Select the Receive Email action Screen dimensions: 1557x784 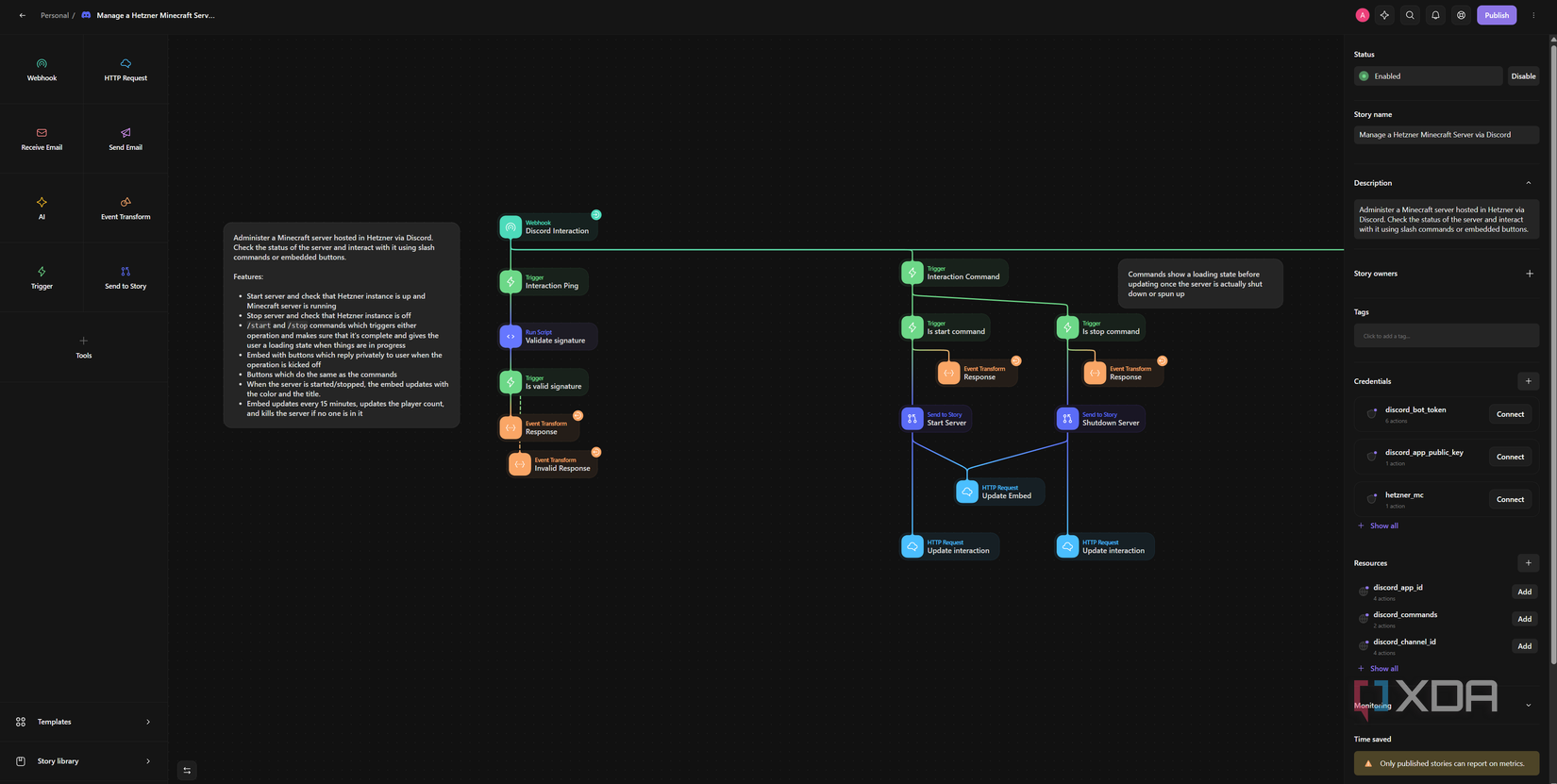click(x=42, y=139)
